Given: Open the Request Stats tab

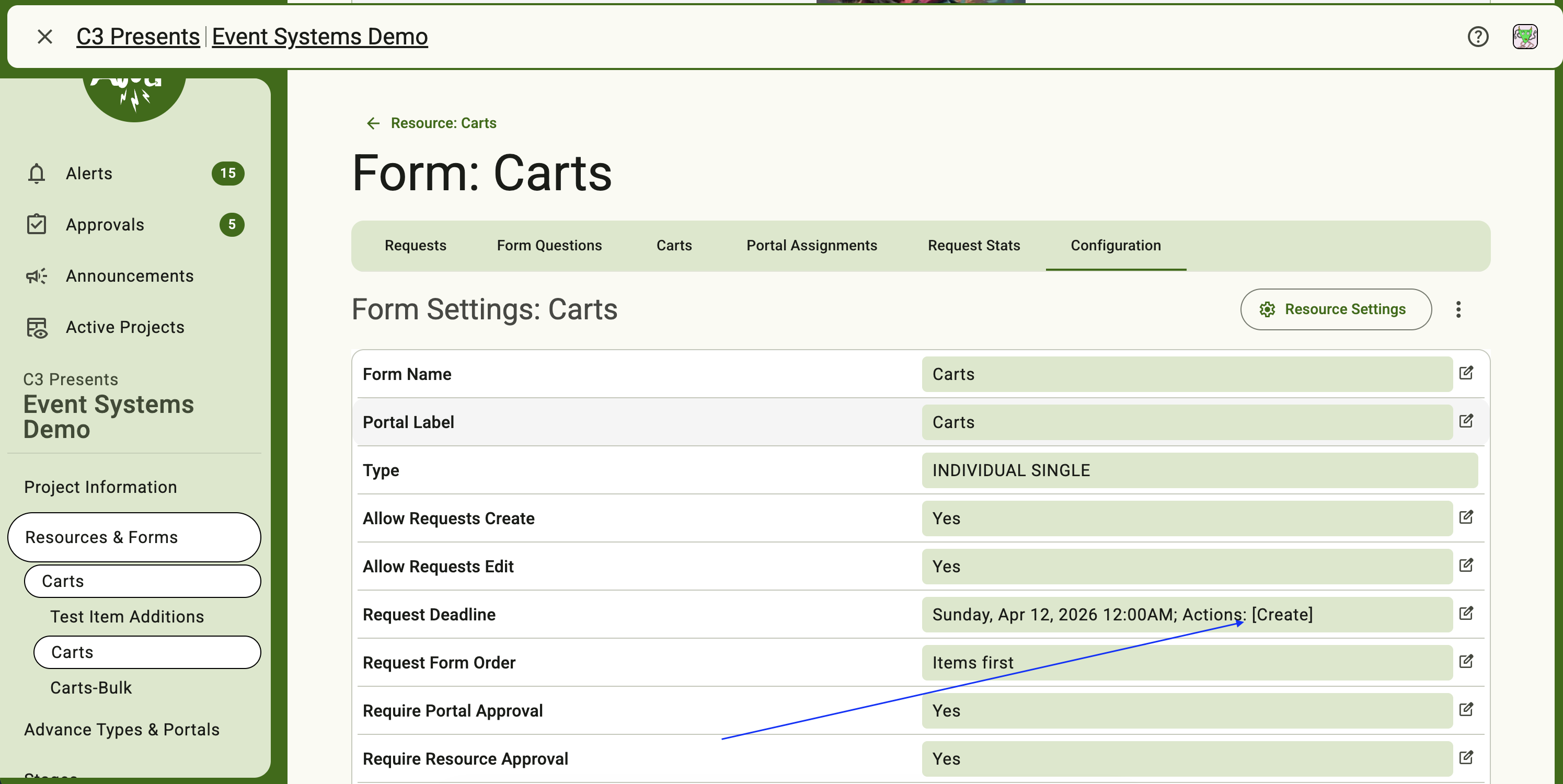Looking at the screenshot, I should (x=973, y=246).
